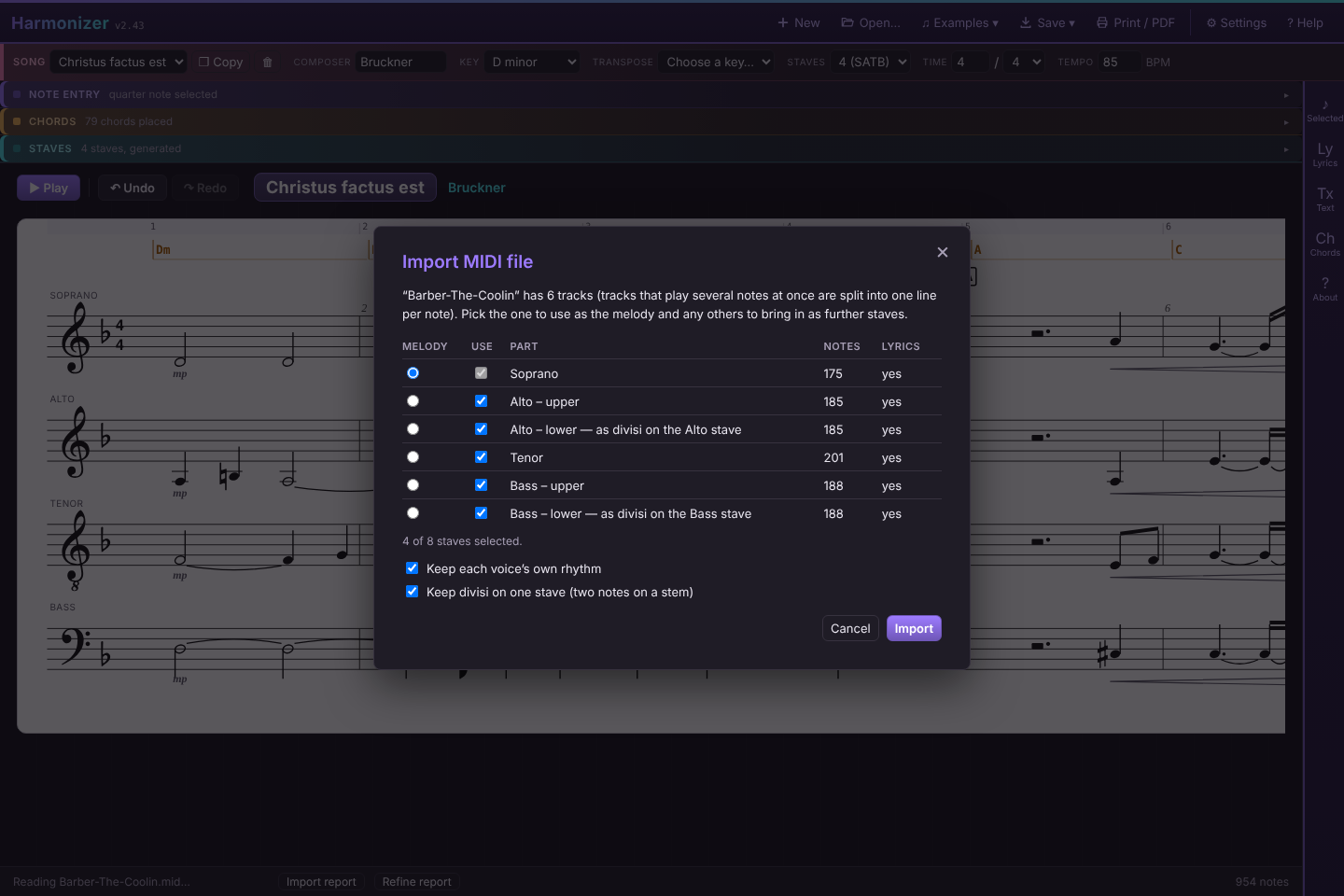The image size is (1344, 896).
Task: Change the Staves 4 (SATB) dropdown
Action: pos(871,62)
